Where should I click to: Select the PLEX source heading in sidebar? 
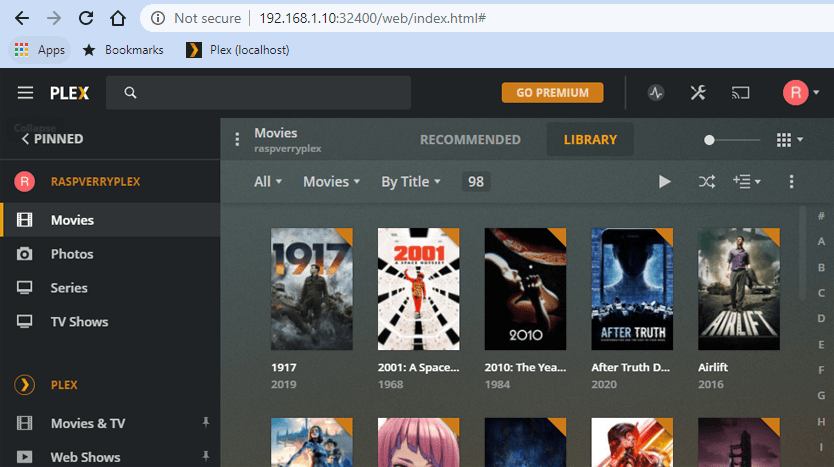pos(64,385)
